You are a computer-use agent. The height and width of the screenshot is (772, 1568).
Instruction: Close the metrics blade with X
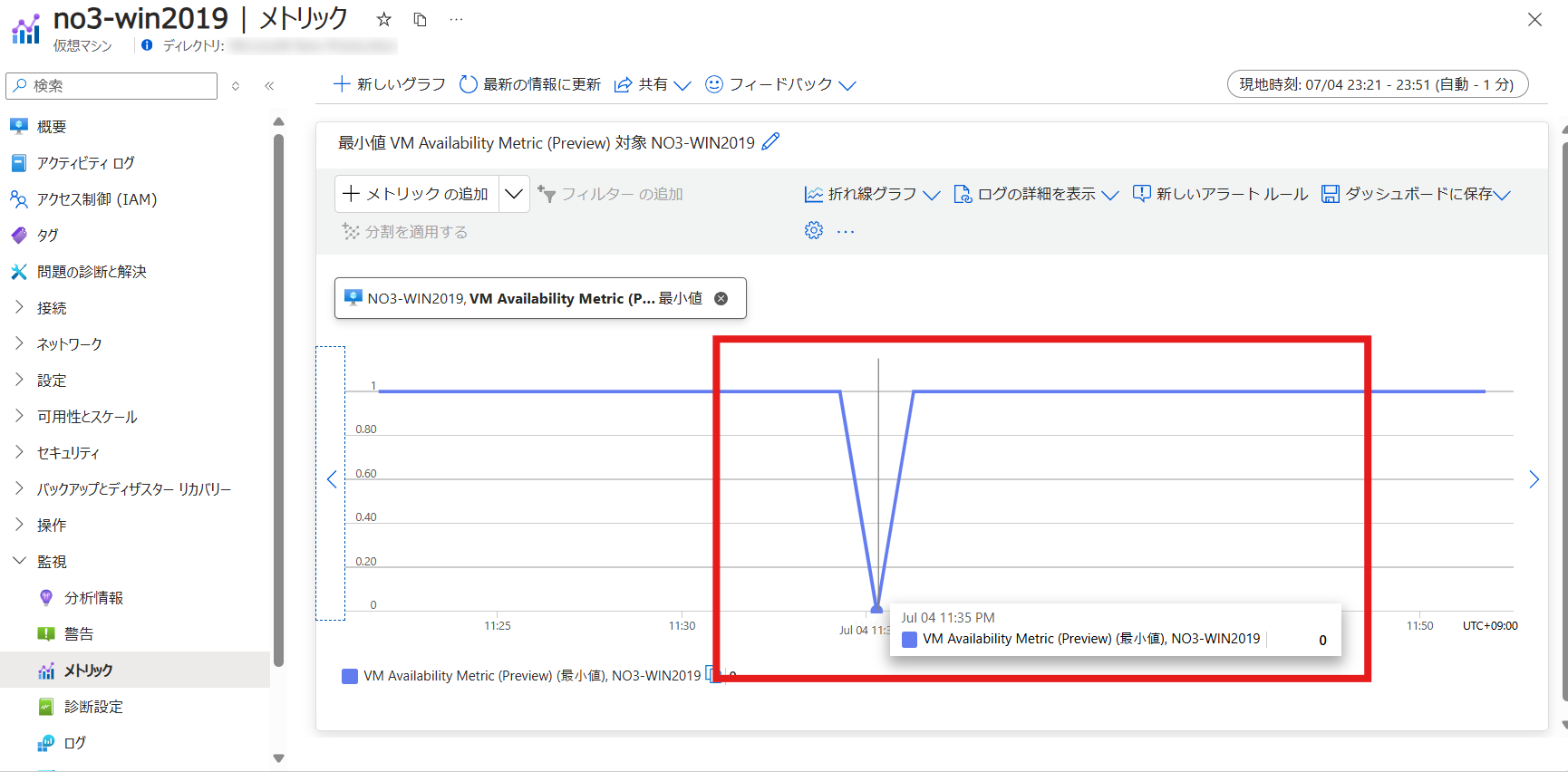(x=1534, y=20)
